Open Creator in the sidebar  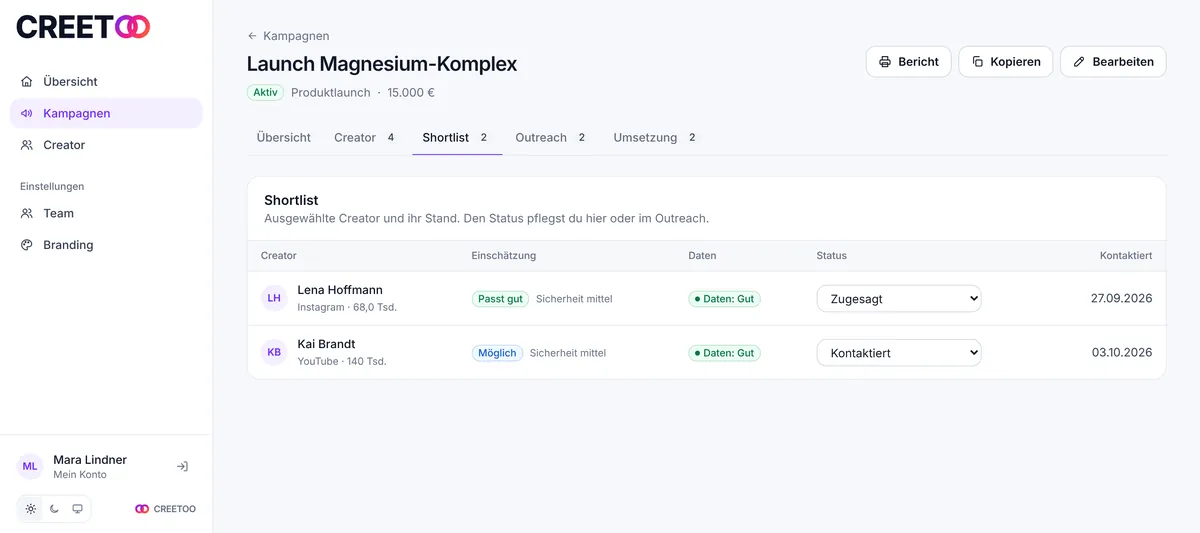106,145
